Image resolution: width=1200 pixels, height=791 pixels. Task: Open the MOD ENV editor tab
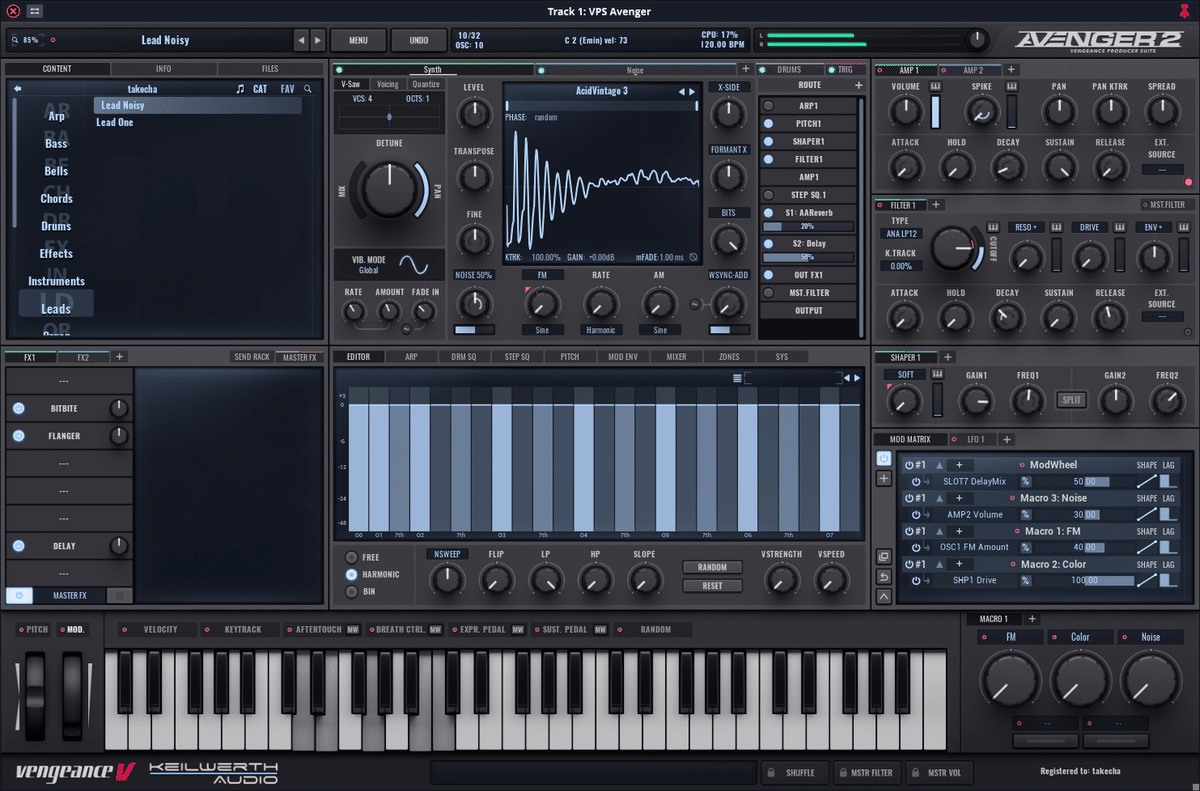click(623, 356)
